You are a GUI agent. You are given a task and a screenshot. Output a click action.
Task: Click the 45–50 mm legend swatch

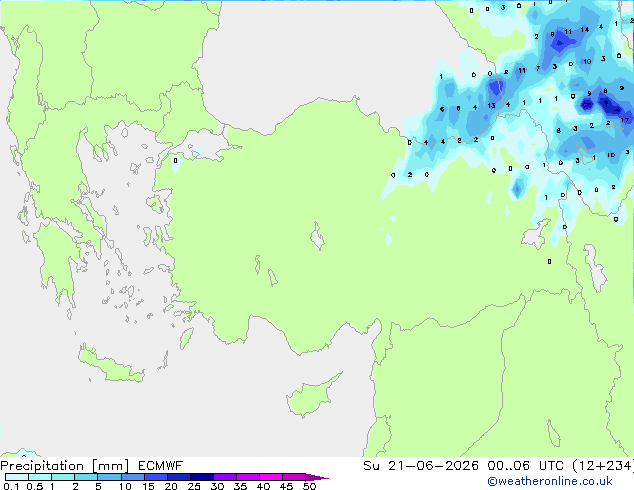click(x=294, y=477)
